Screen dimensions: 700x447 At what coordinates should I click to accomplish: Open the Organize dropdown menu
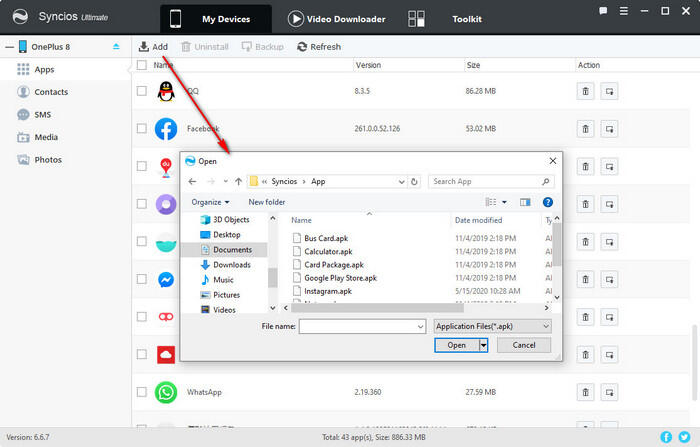point(210,202)
